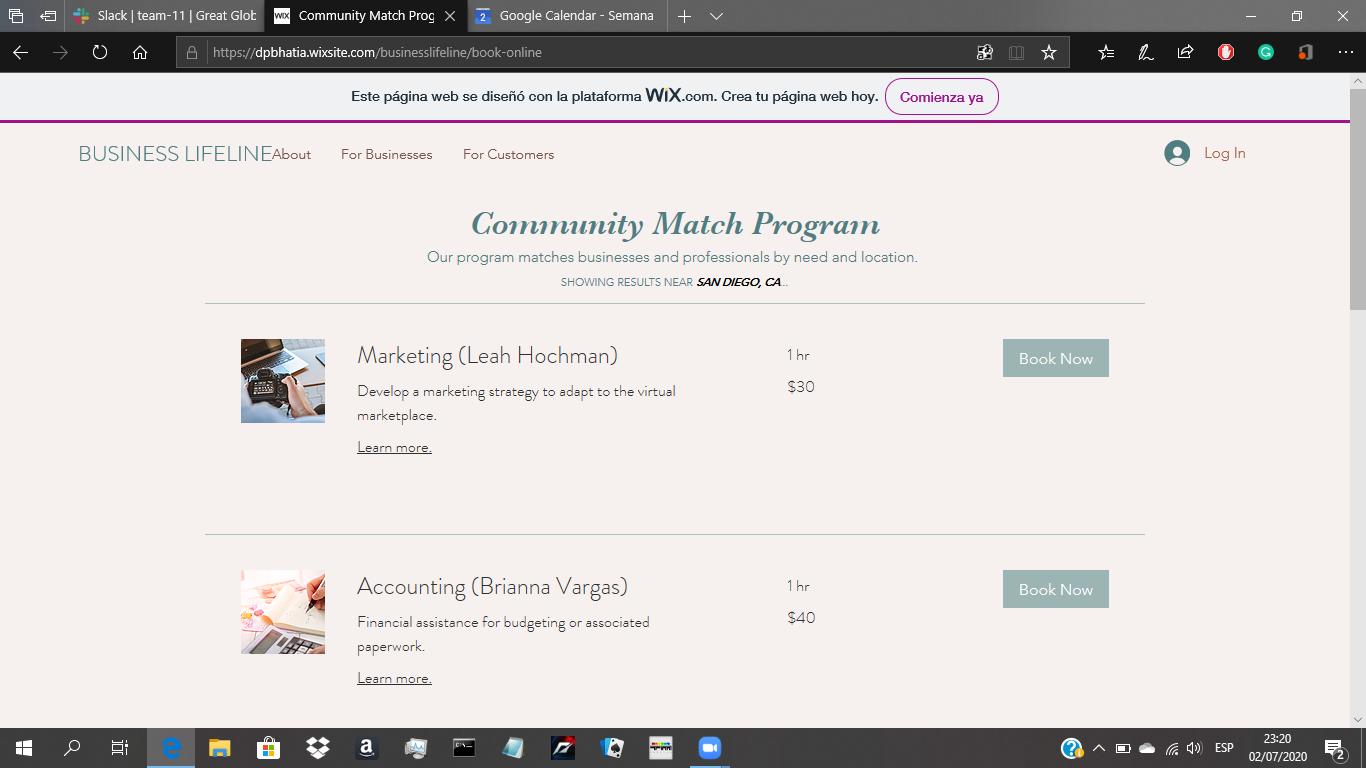Click the translate page icon in address bar

pyautogui.click(x=985, y=52)
